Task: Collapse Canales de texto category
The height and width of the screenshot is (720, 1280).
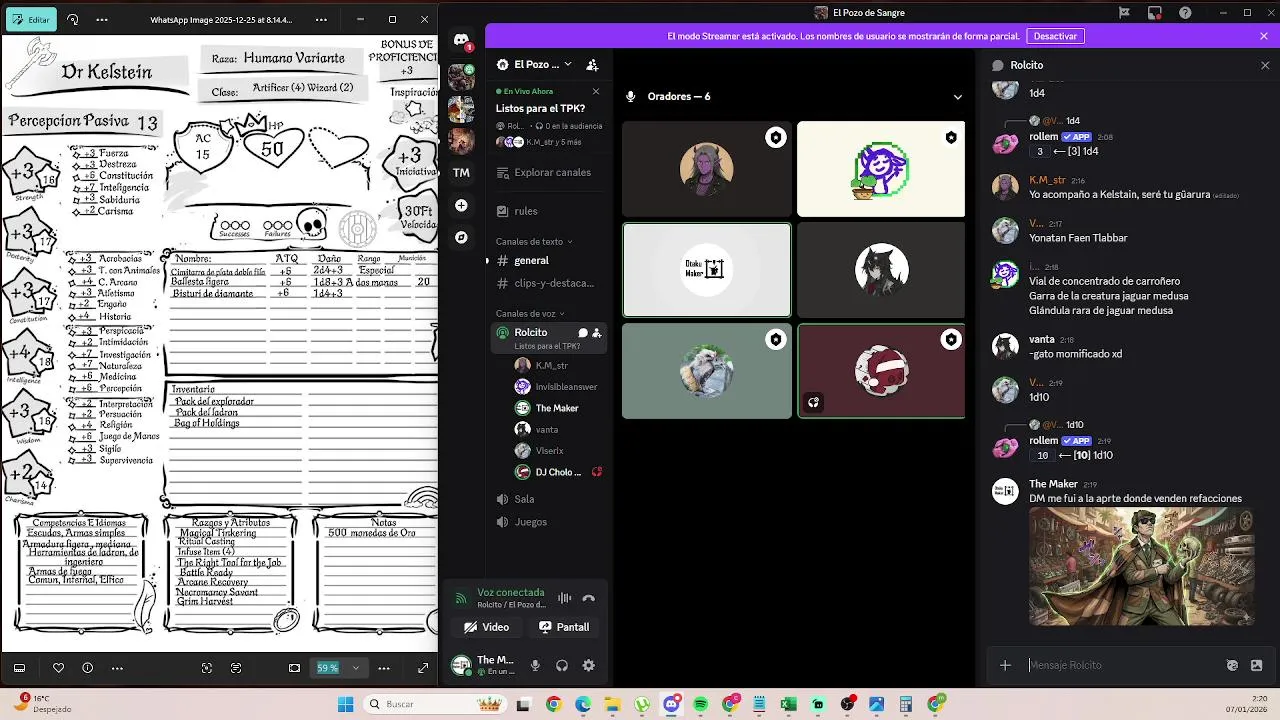Action: (x=535, y=241)
